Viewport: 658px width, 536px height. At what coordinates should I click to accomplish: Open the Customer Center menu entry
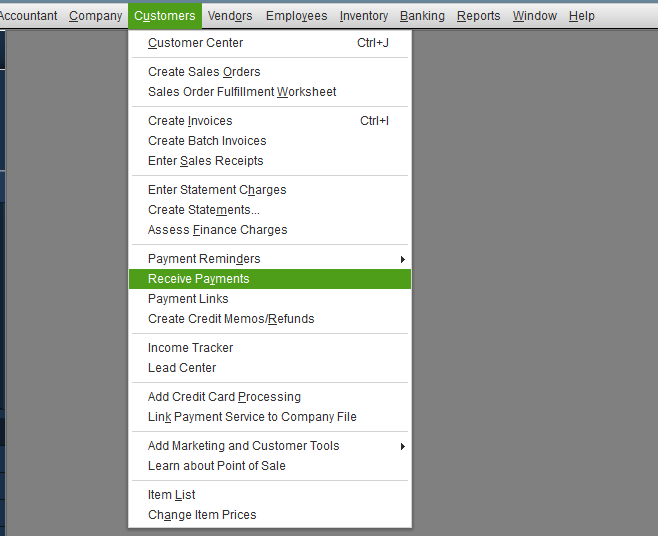pos(196,43)
